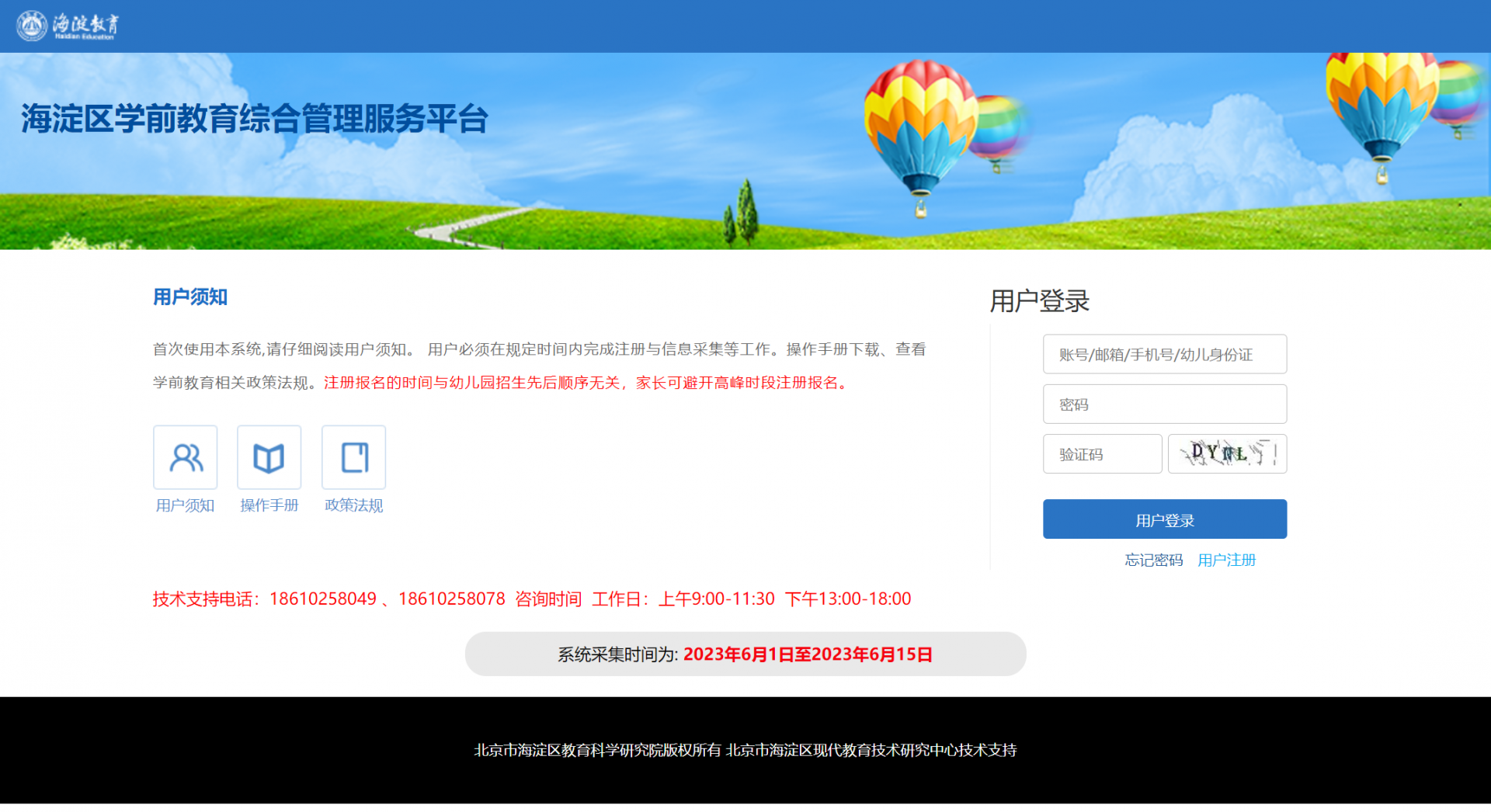Click the 海淀教育 logo emblem
Image resolution: width=1491 pixels, height=812 pixels.
(x=30, y=25)
